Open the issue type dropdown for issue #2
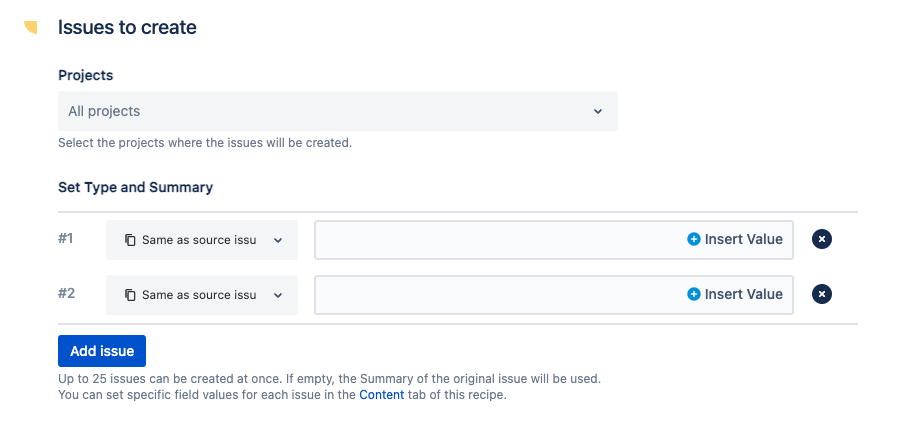The height and width of the screenshot is (431, 905). 201,295
